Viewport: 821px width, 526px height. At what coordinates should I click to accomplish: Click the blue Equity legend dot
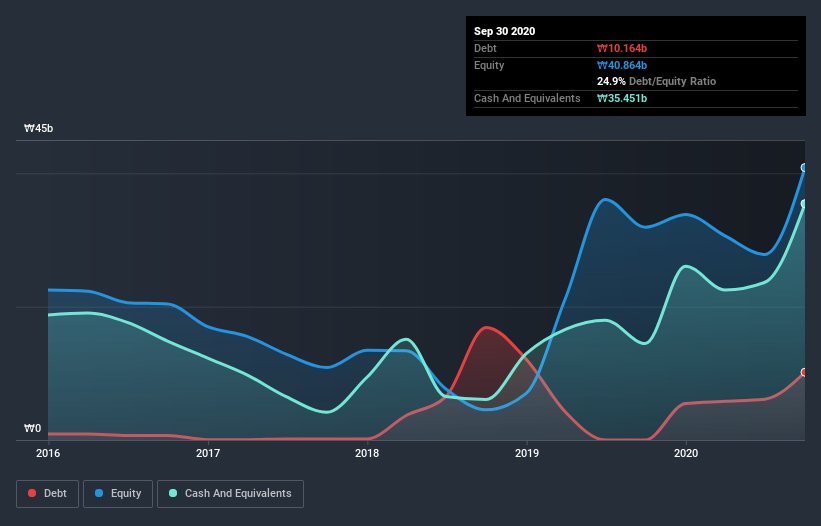coord(99,493)
